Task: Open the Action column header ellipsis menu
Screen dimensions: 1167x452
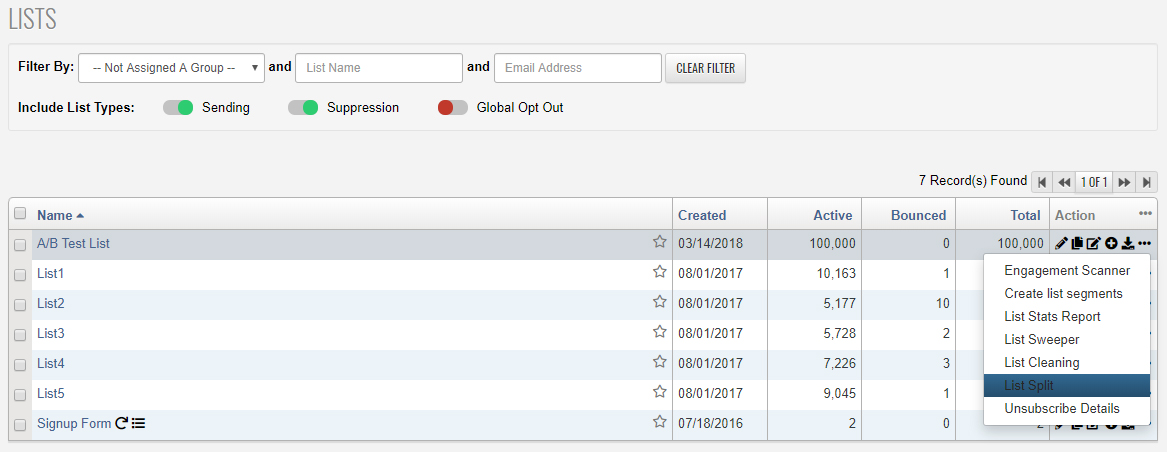Action: pyautogui.click(x=1145, y=214)
